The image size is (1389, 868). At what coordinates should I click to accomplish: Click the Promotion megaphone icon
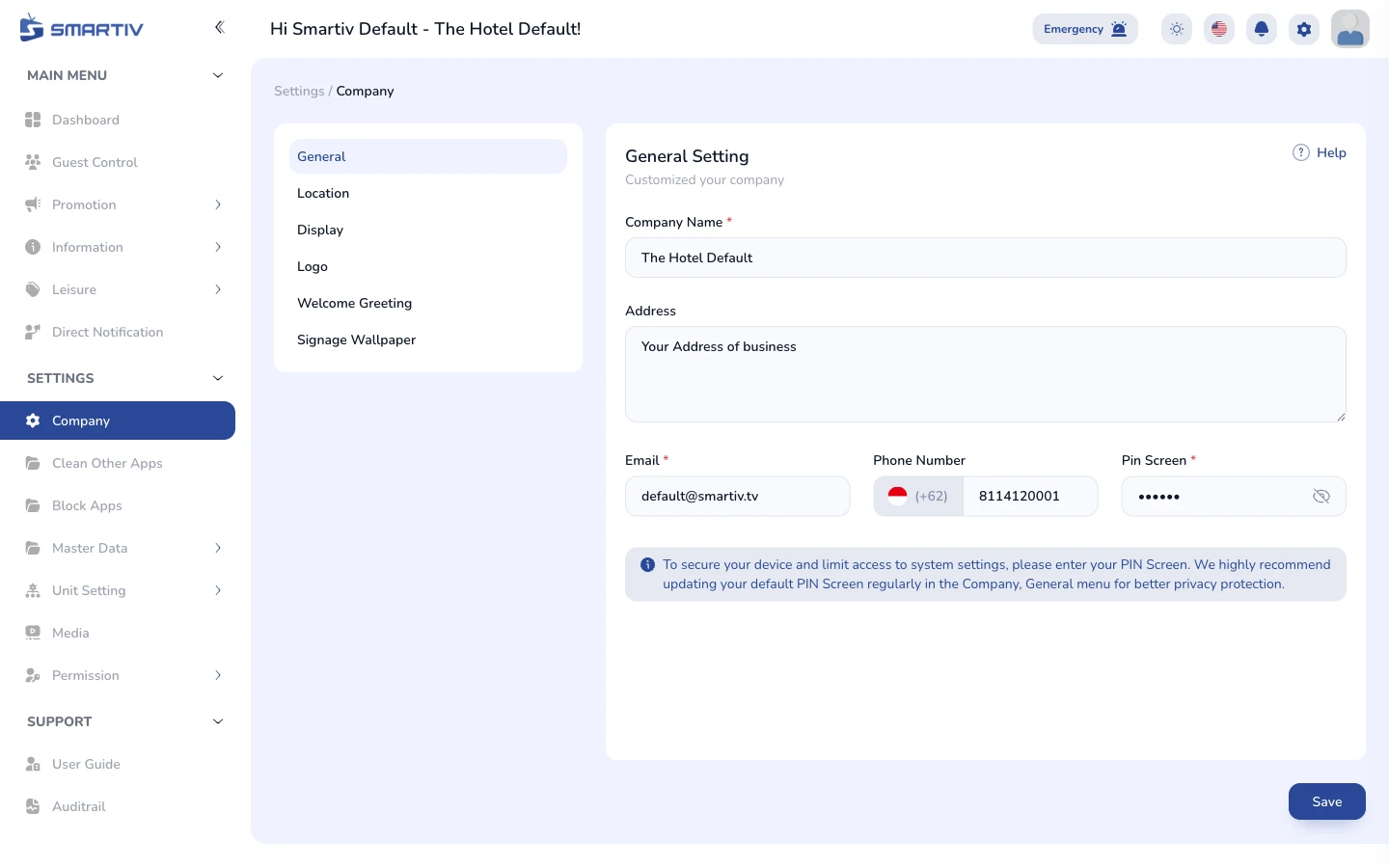click(x=33, y=204)
